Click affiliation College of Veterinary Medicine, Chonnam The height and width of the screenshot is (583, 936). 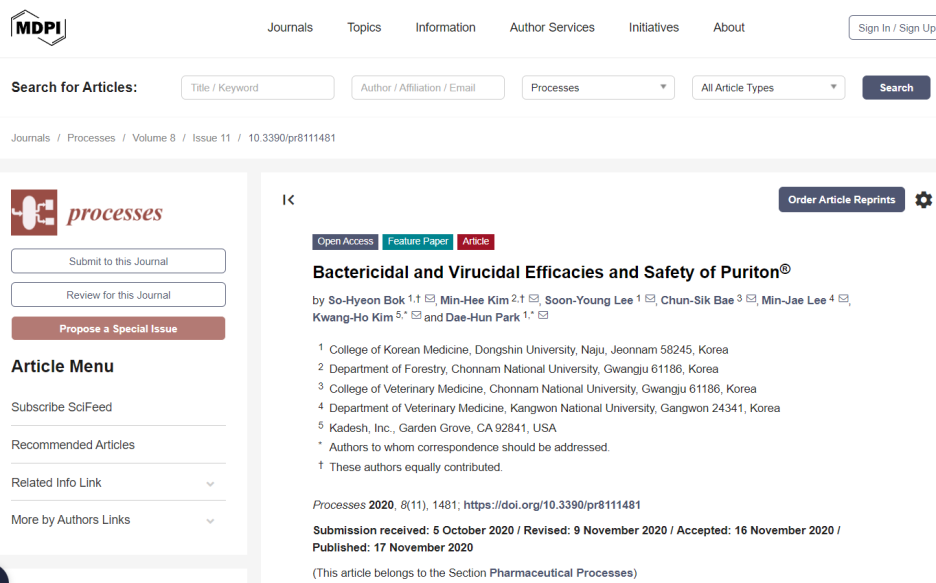tap(543, 389)
